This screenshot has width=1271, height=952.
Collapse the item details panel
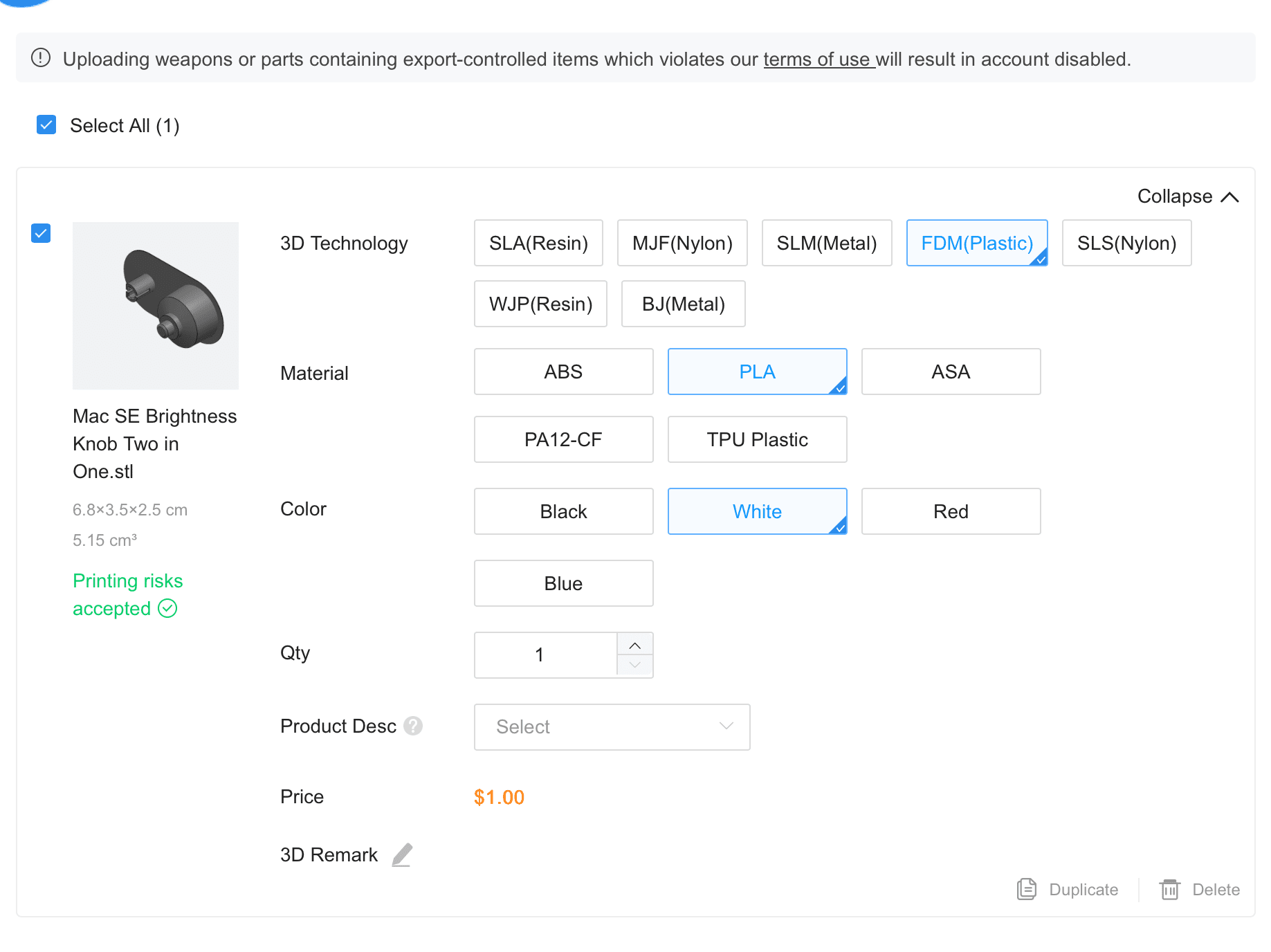(x=1188, y=196)
